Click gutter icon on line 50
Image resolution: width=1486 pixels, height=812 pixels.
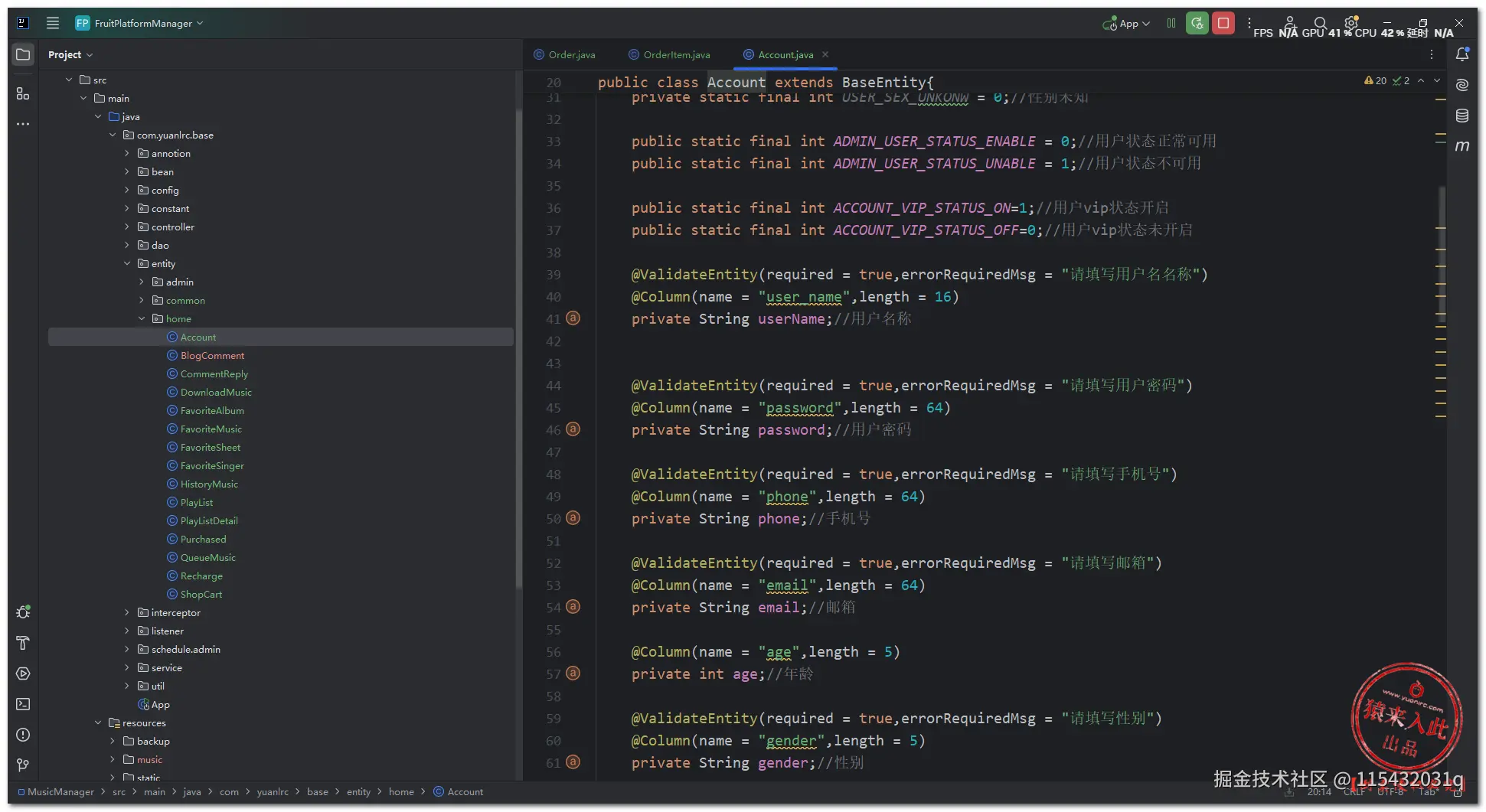[573, 518]
